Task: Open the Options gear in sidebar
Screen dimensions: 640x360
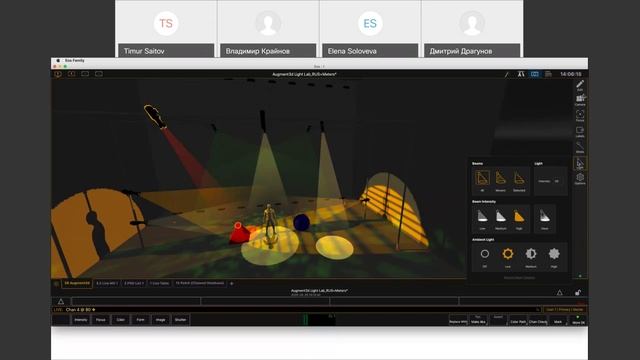Action: tap(580, 178)
